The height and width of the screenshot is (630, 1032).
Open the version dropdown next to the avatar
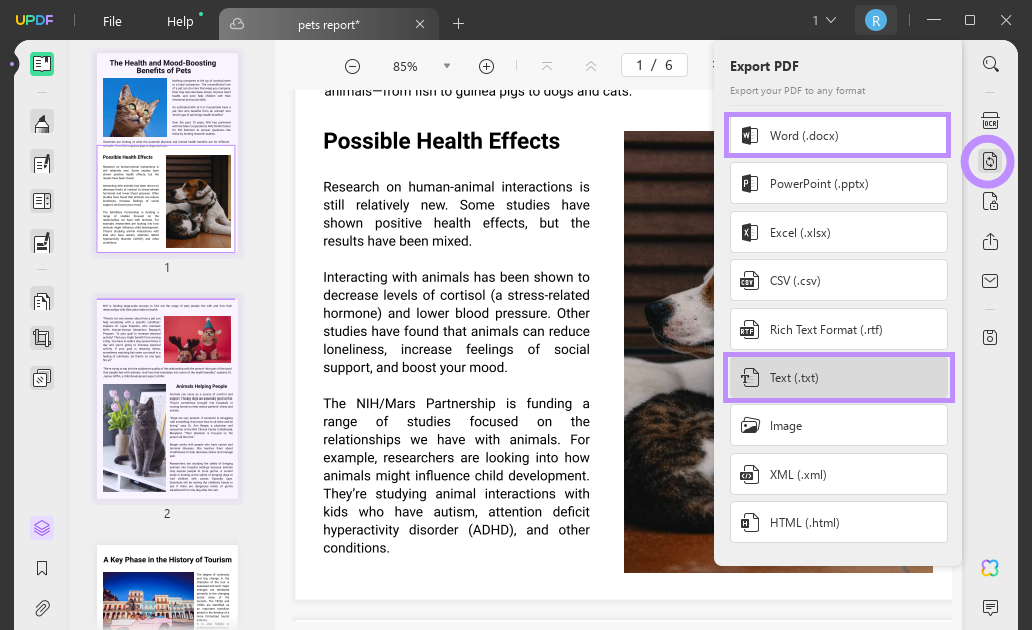(822, 19)
